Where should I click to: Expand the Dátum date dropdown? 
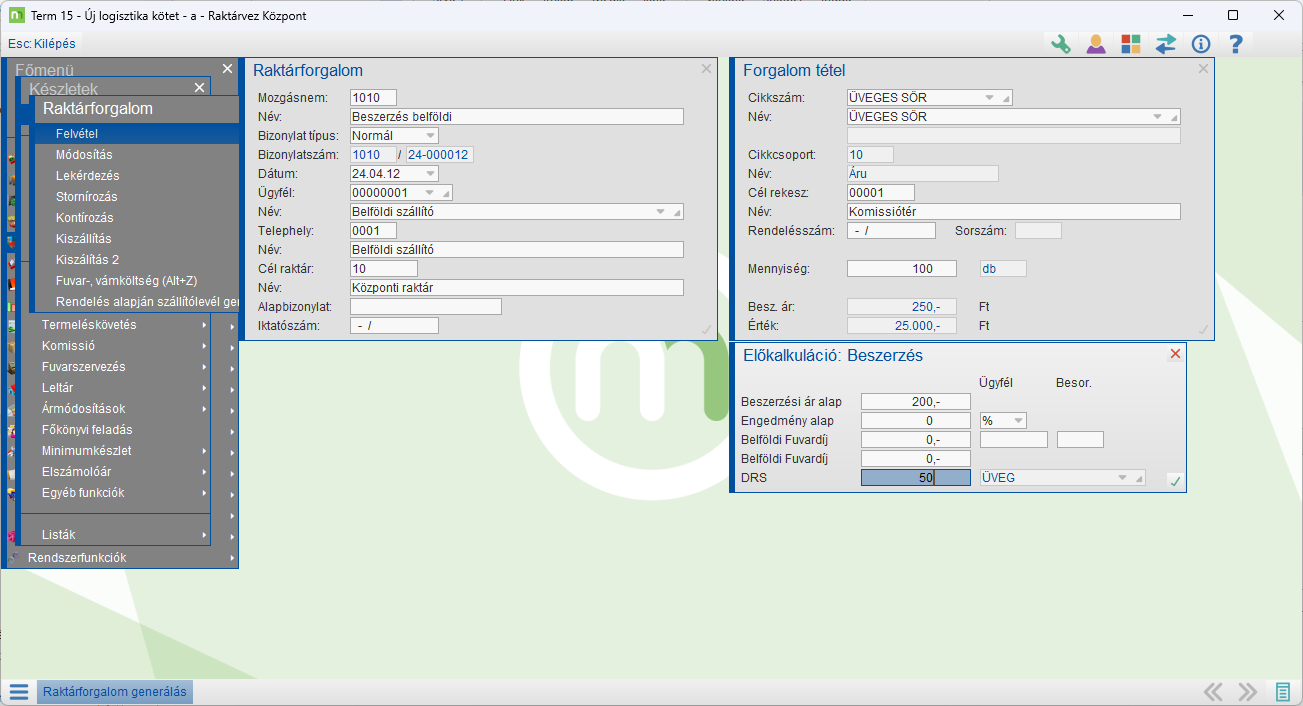pyautogui.click(x=430, y=173)
